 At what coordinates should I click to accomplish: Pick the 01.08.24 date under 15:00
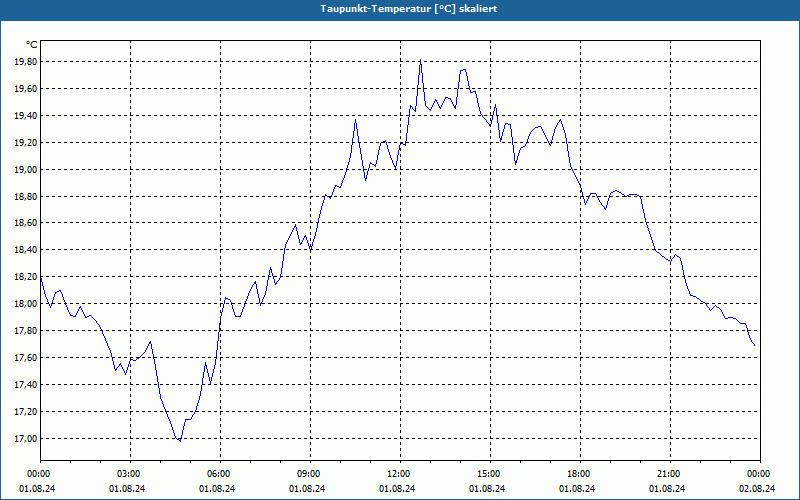[488, 489]
